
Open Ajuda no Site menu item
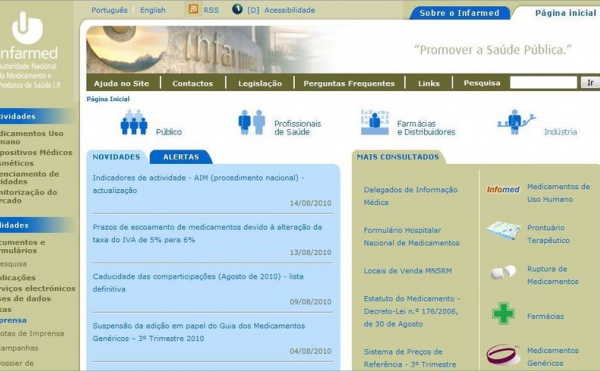point(122,83)
